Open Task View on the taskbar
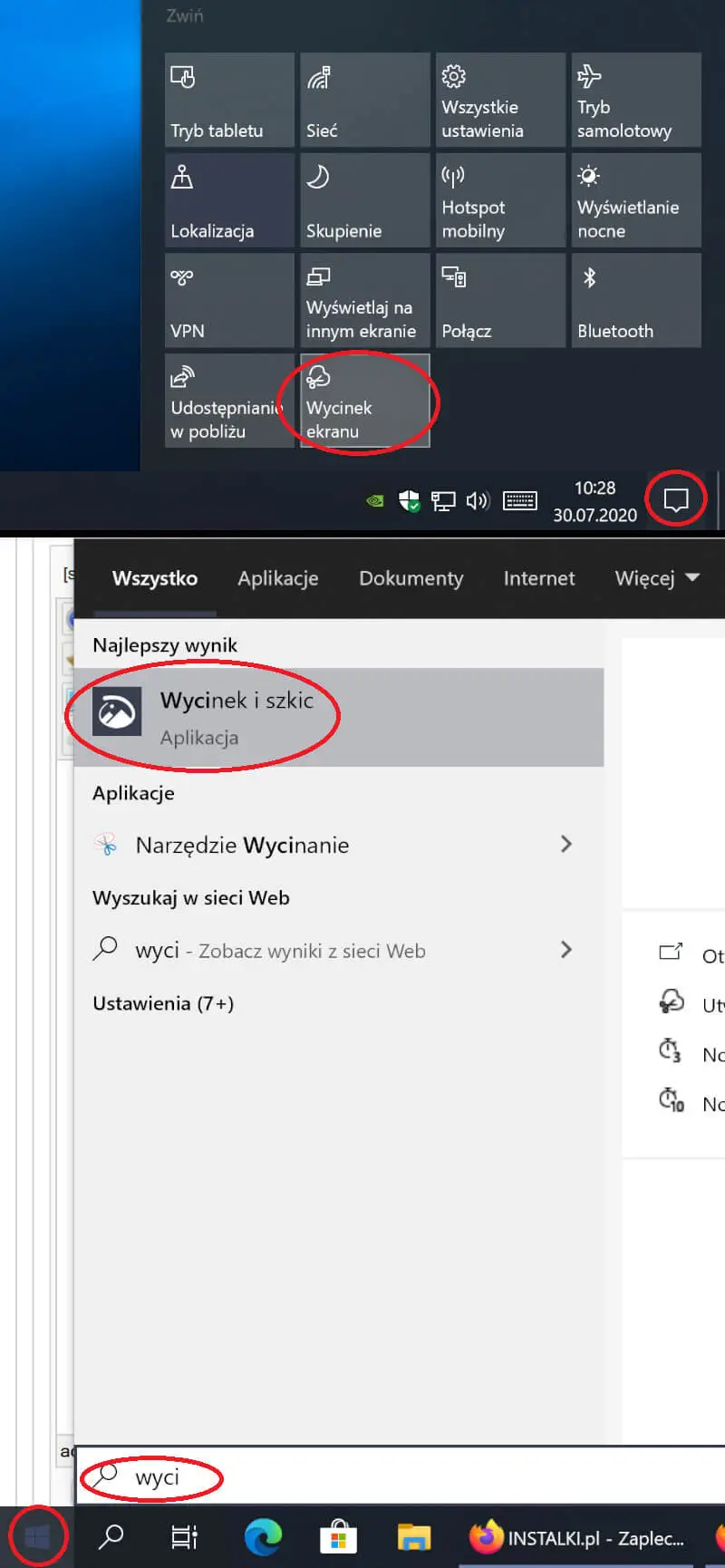Viewport: 725px width, 1568px height. pyautogui.click(x=185, y=1536)
